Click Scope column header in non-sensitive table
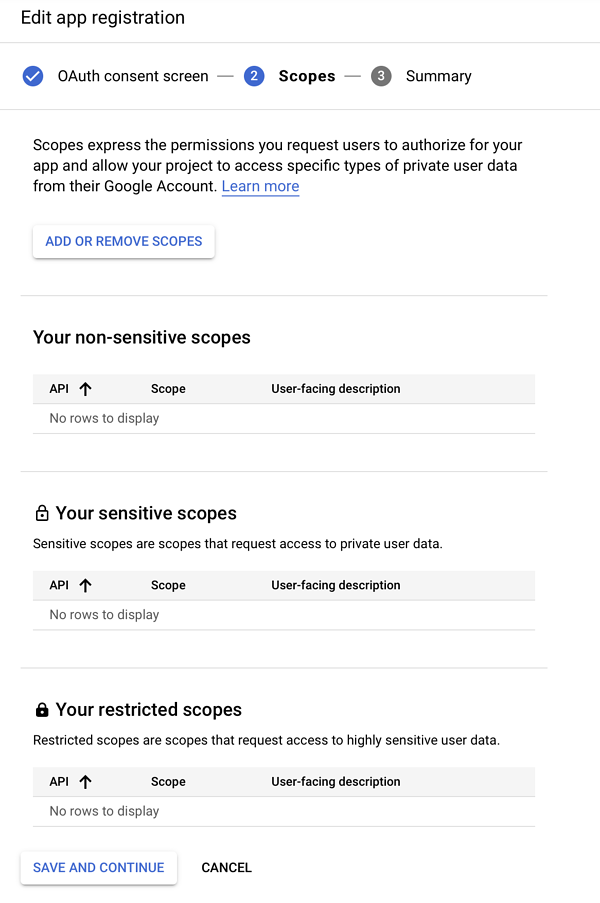 (x=168, y=389)
